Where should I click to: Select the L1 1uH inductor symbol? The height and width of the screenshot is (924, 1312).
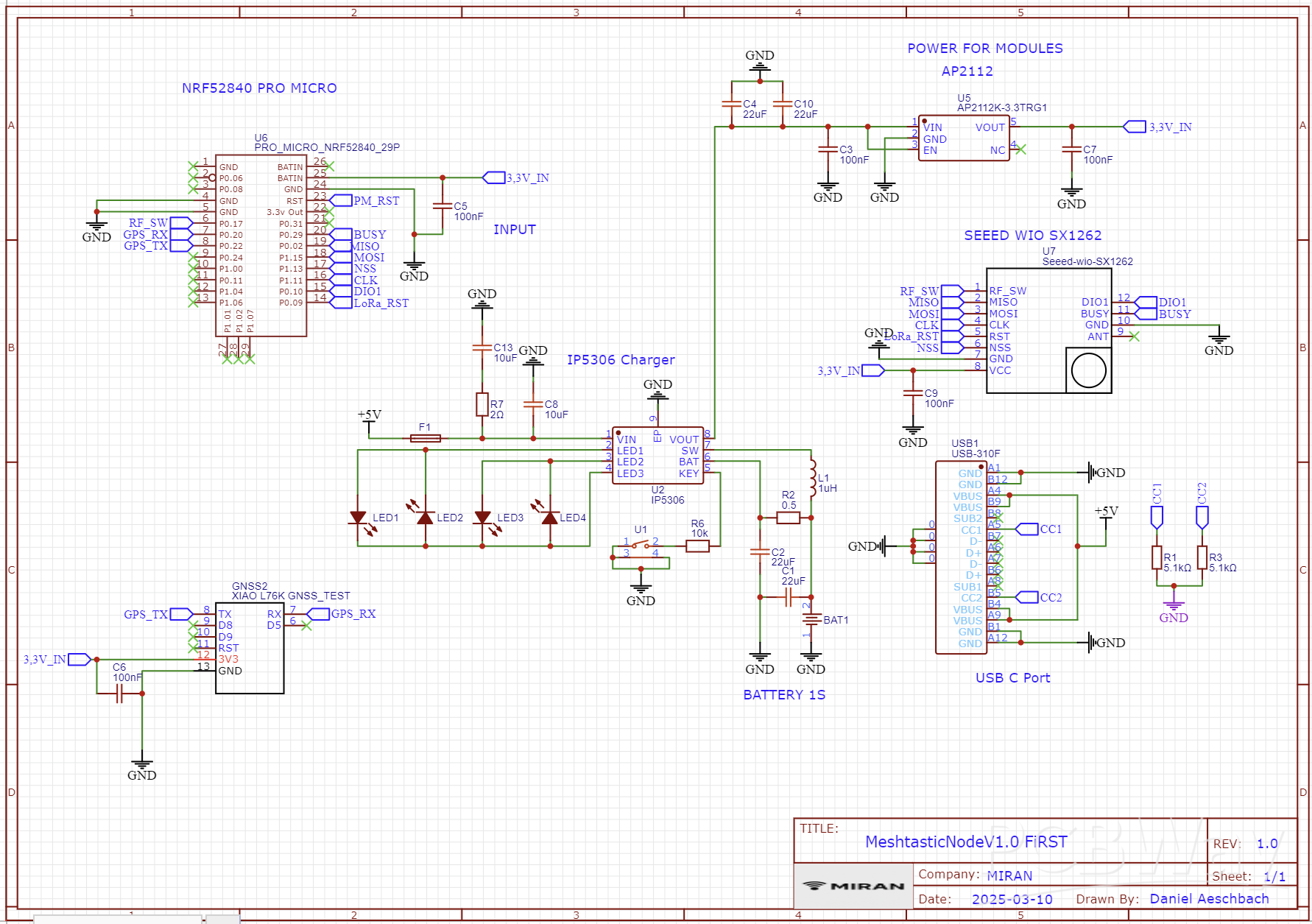[x=812, y=477]
